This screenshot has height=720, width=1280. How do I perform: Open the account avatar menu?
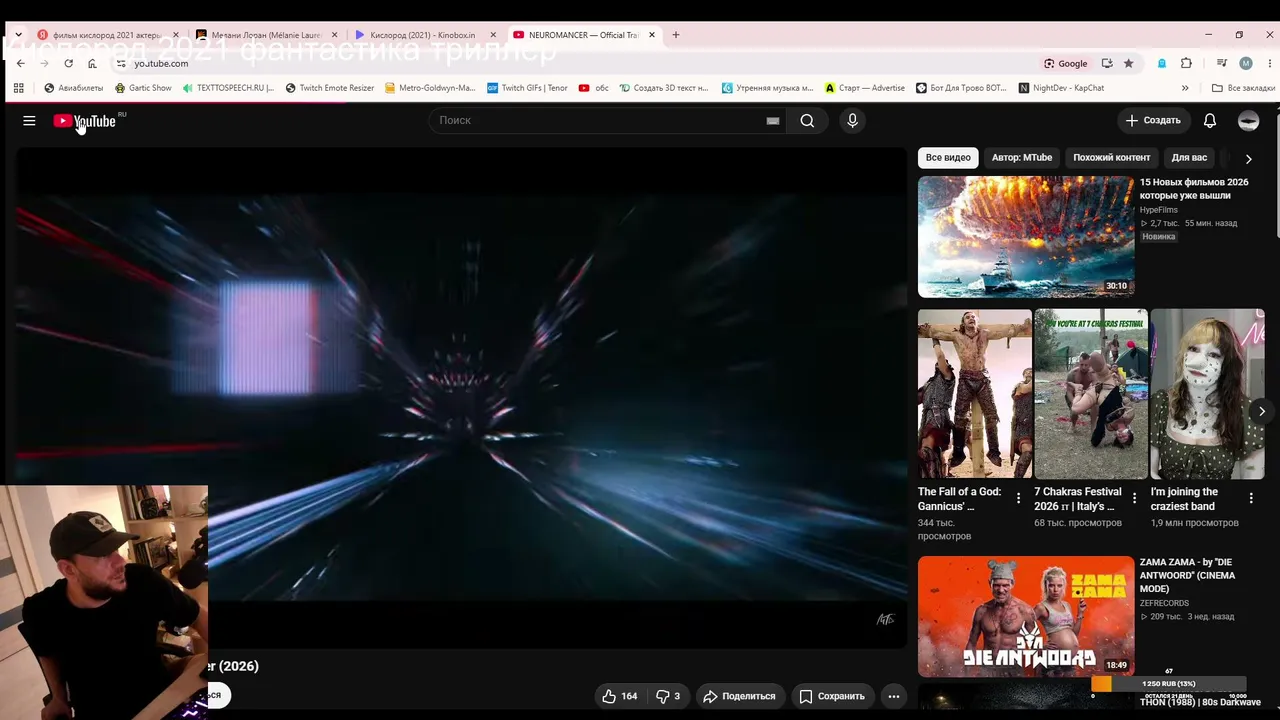1248,121
